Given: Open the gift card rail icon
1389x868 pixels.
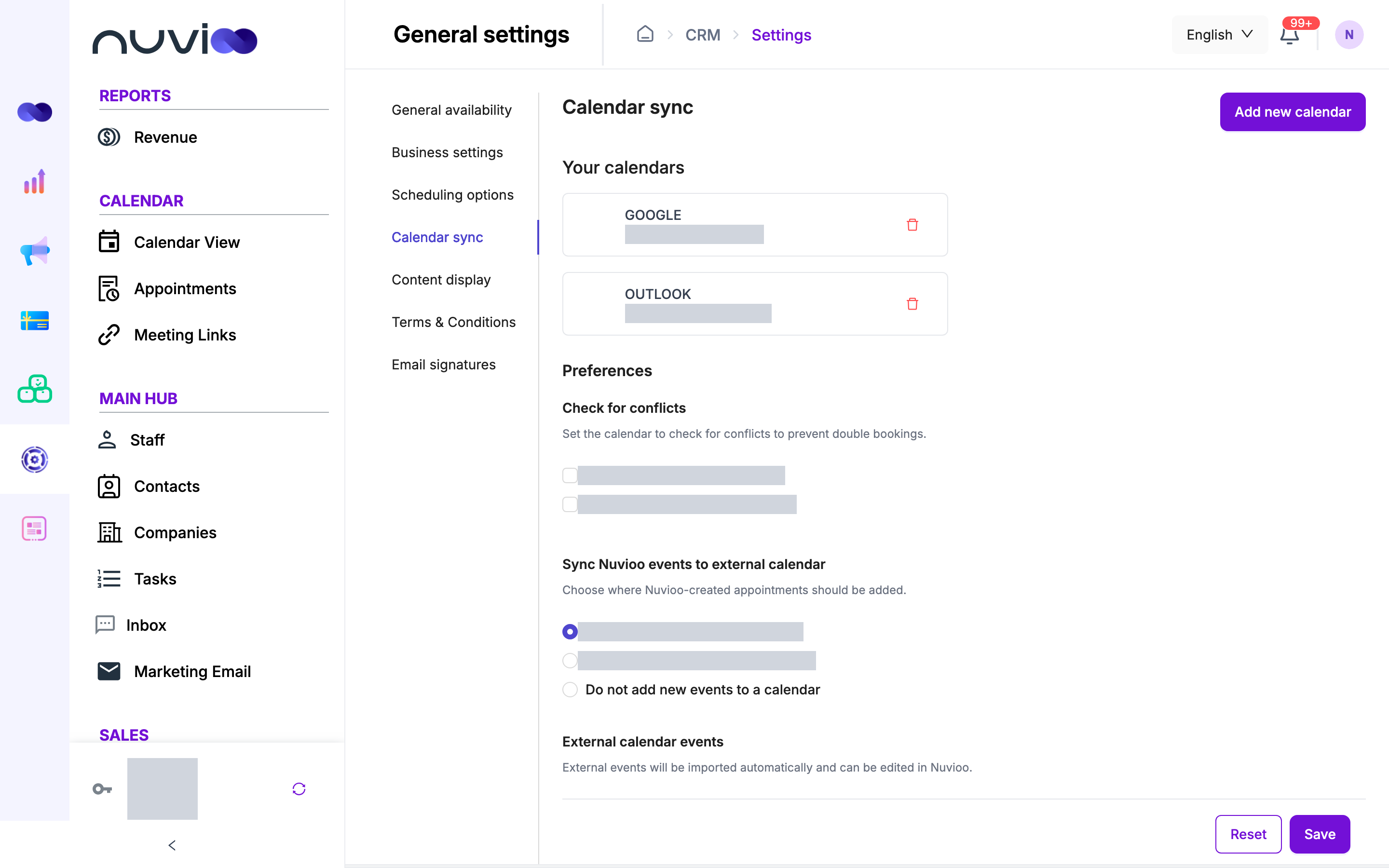Looking at the screenshot, I should point(34,320).
